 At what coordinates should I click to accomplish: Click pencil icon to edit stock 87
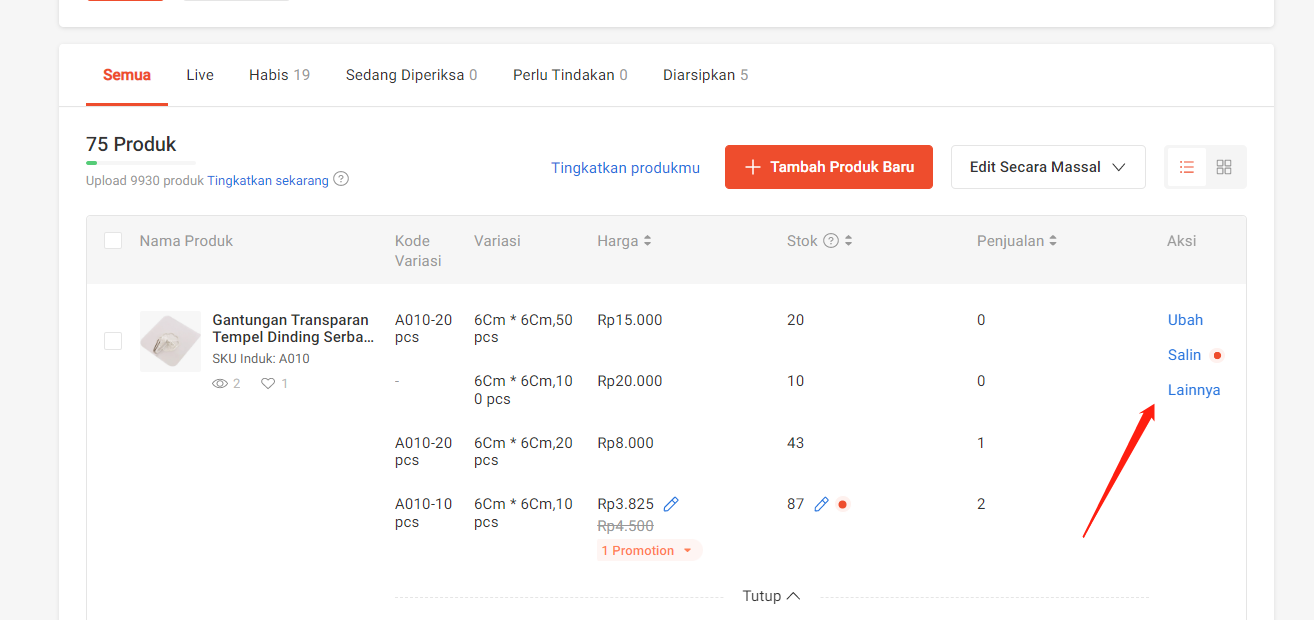tap(821, 504)
